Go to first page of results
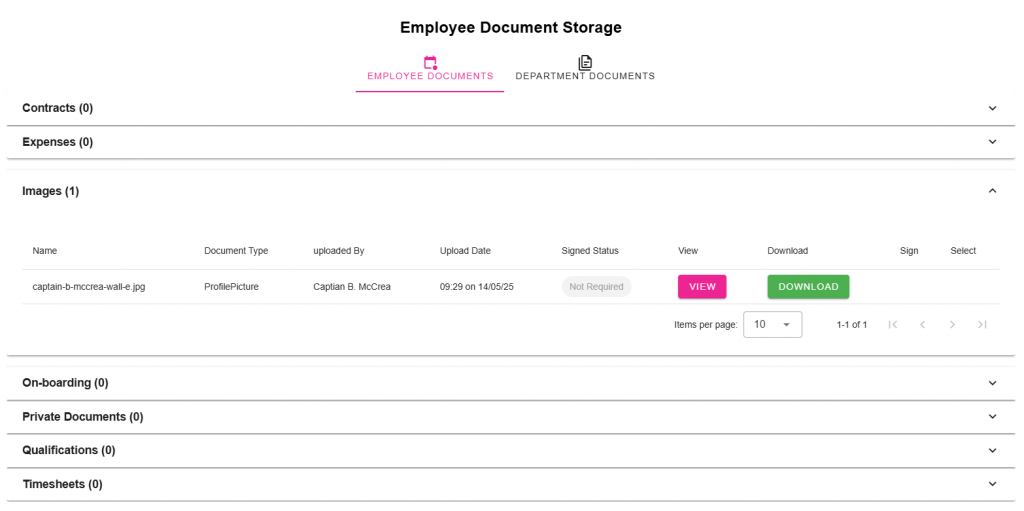 pos(893,324)
